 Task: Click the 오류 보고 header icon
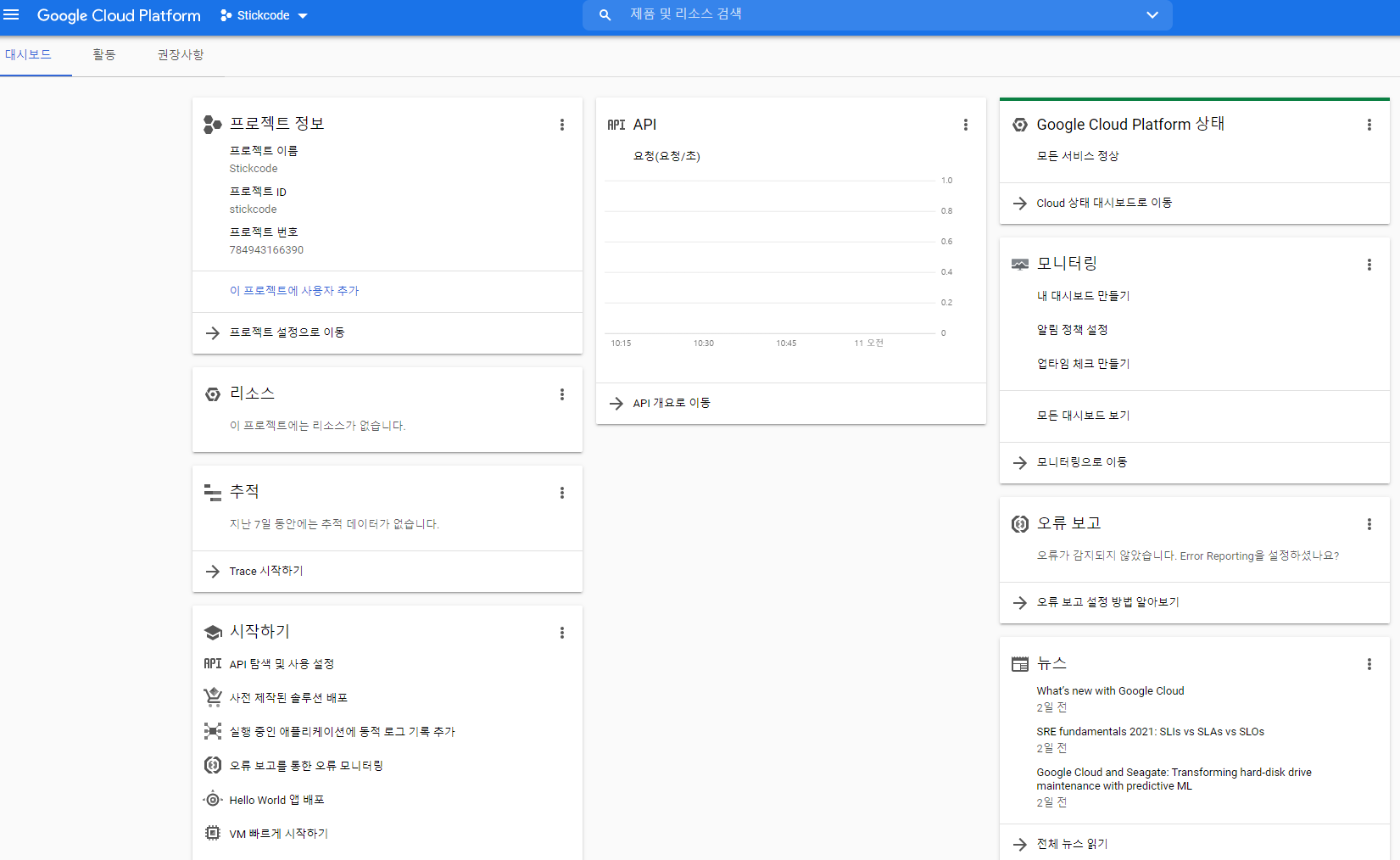pyautogui.click(x=1020, y=524)
